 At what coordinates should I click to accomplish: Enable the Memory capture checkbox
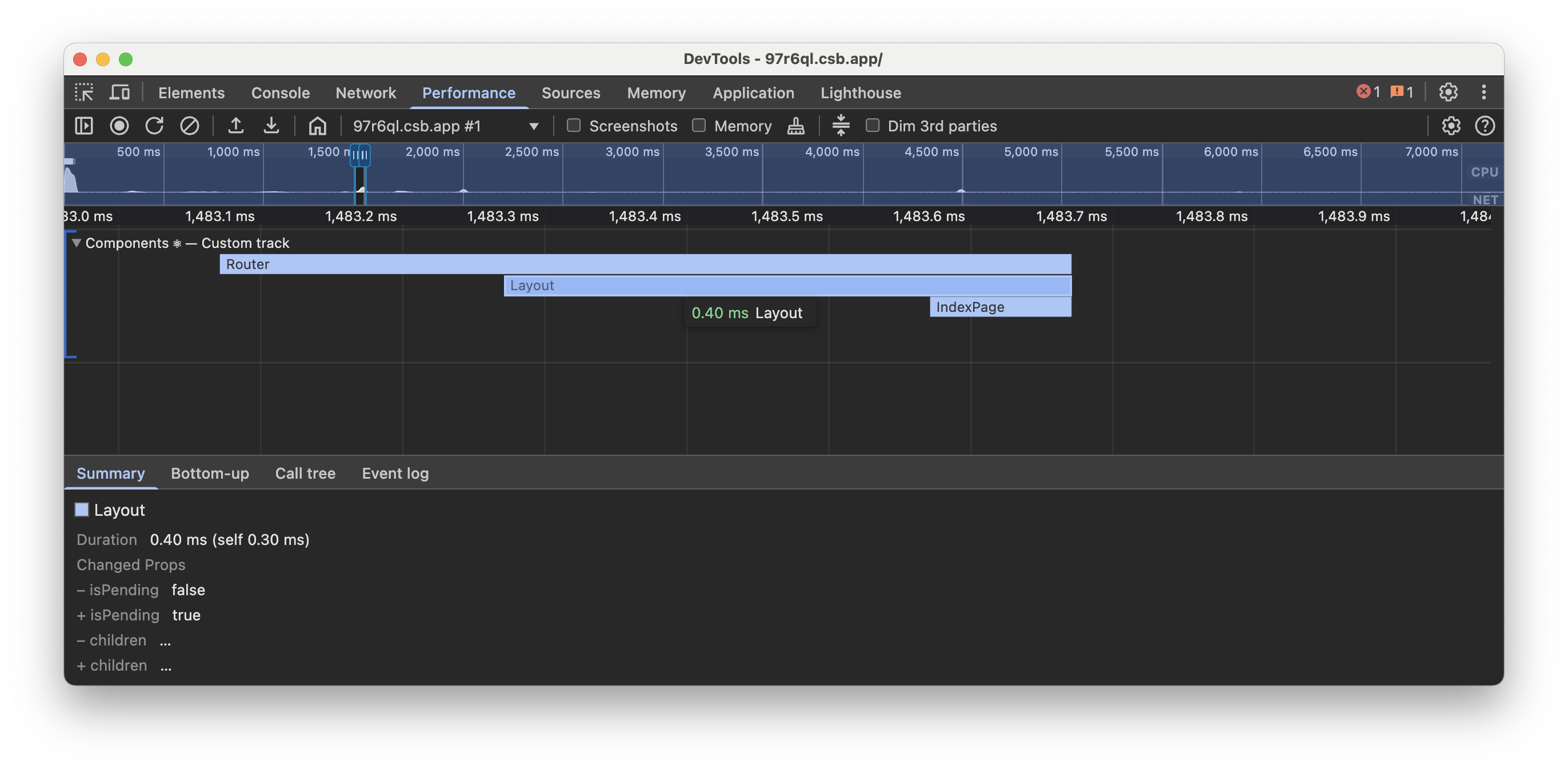699,126
